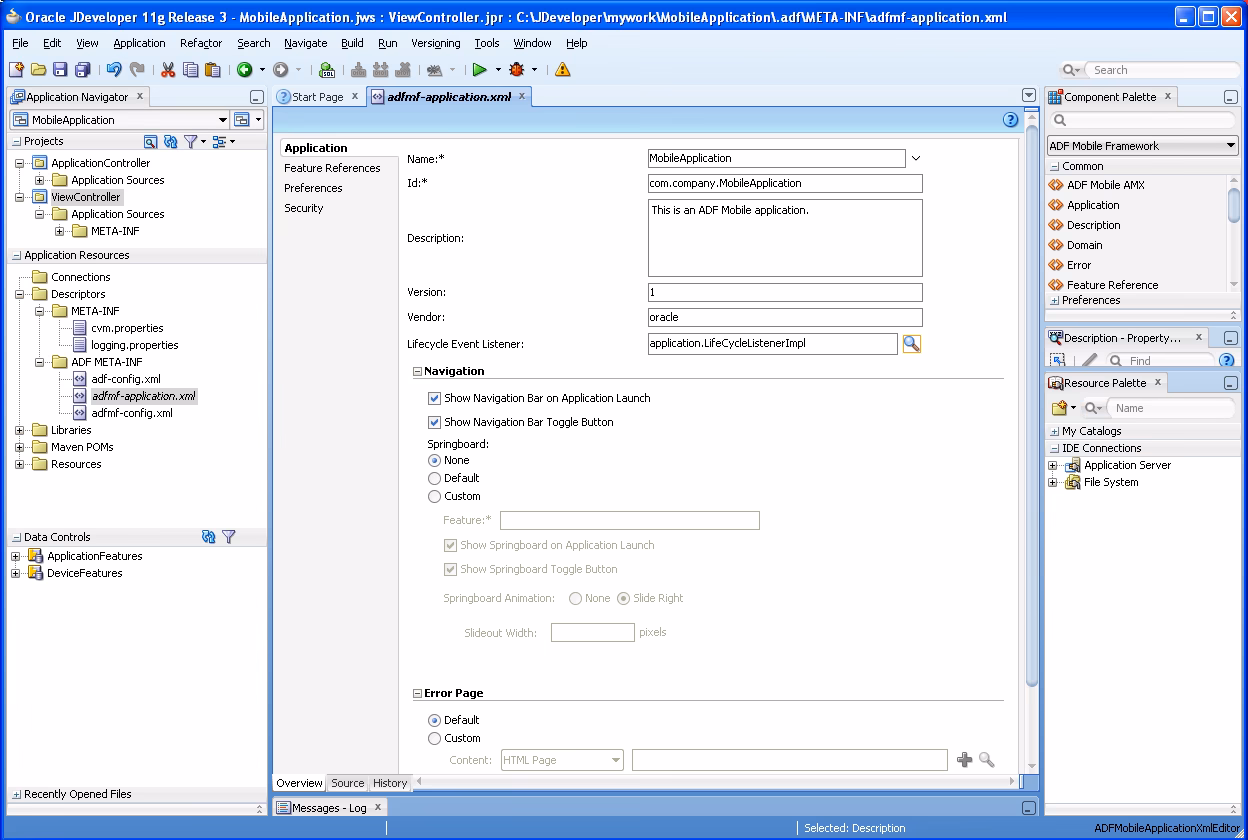Viewport: 1248px width, 840px height.
Task: Click the Save toolbar icon
Action: [60, 70]
